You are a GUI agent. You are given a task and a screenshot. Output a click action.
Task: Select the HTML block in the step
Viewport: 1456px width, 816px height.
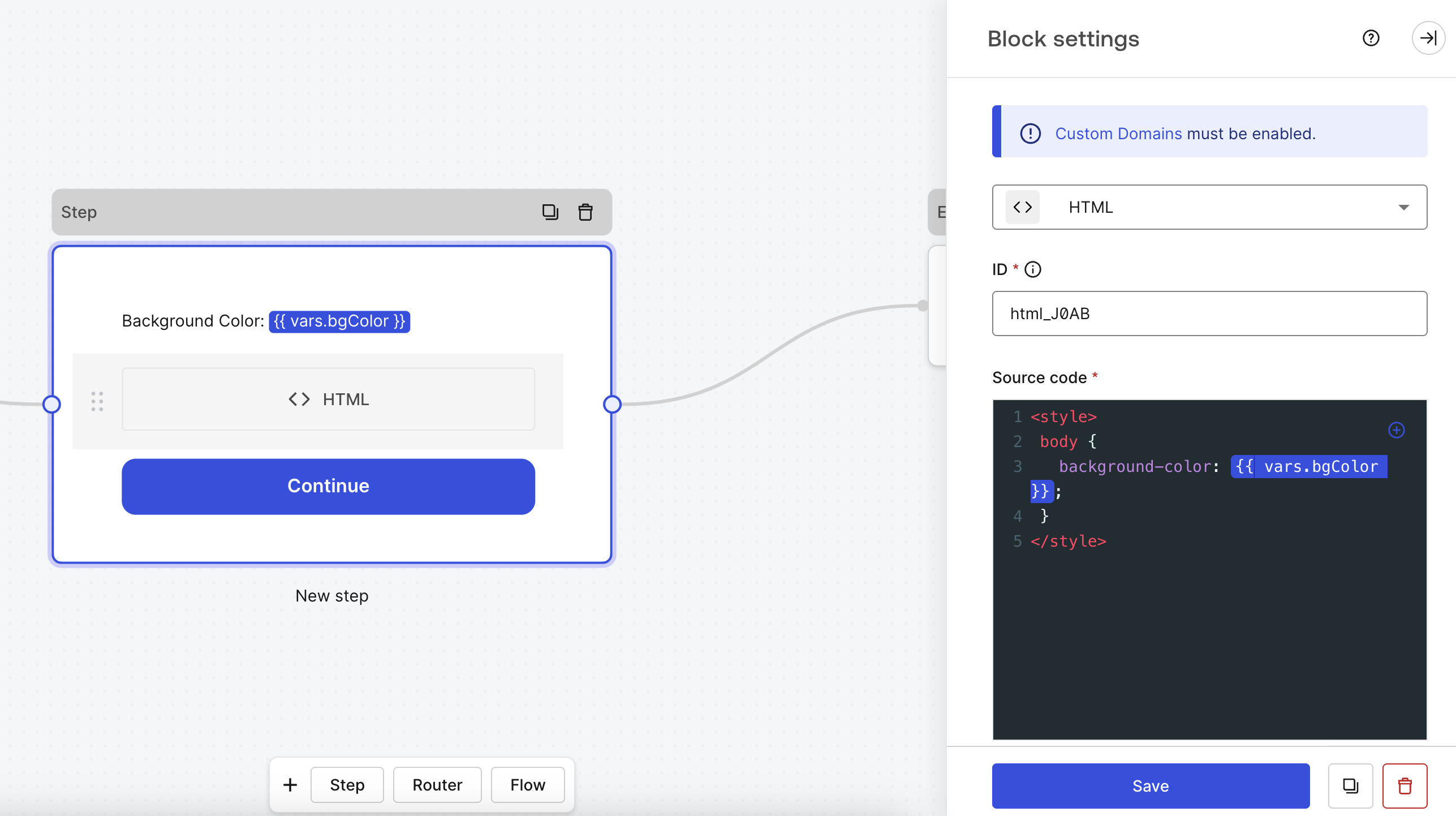(328, 399)
